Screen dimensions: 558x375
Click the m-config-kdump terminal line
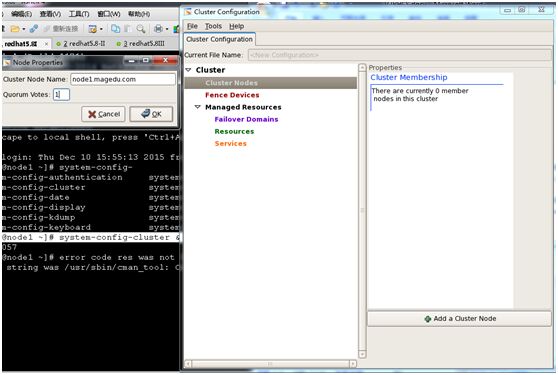pyautogui.click(x=39, y=217)
